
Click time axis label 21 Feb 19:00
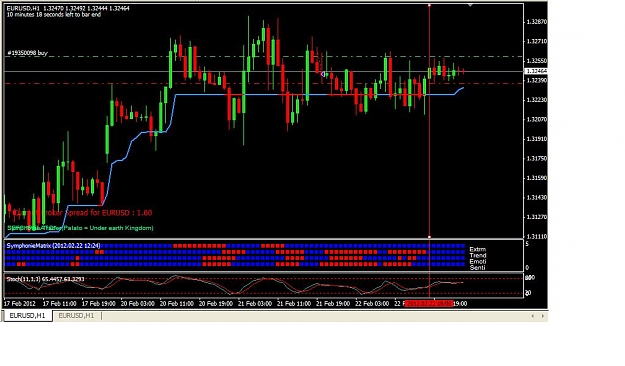(x=333, y=304)
